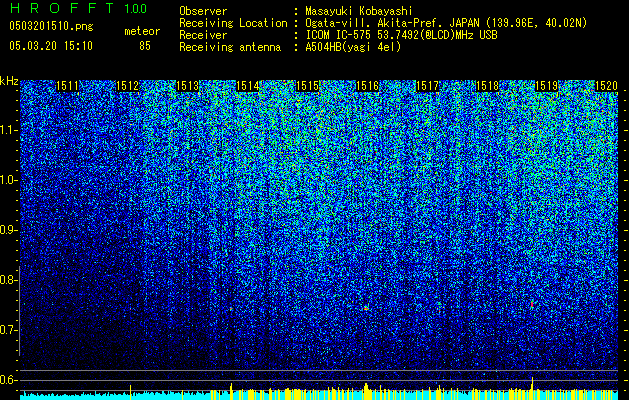Click the meteor label text
629x400 pixels.
(x=142, y=31)
